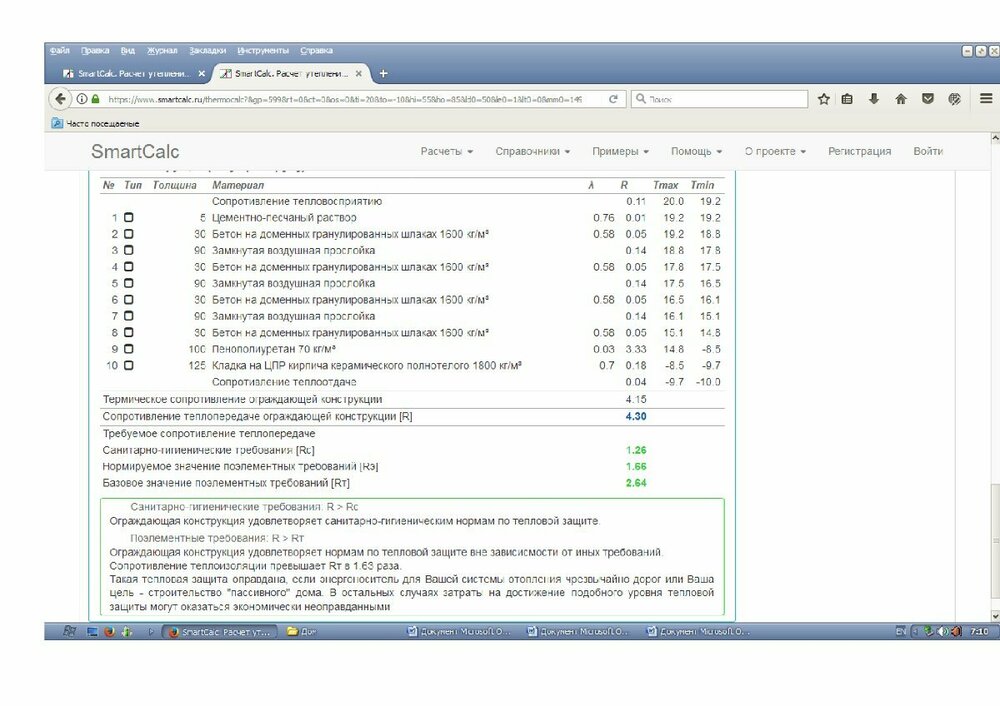Open the Справочники dropdown menu

(x=528, y=149)
